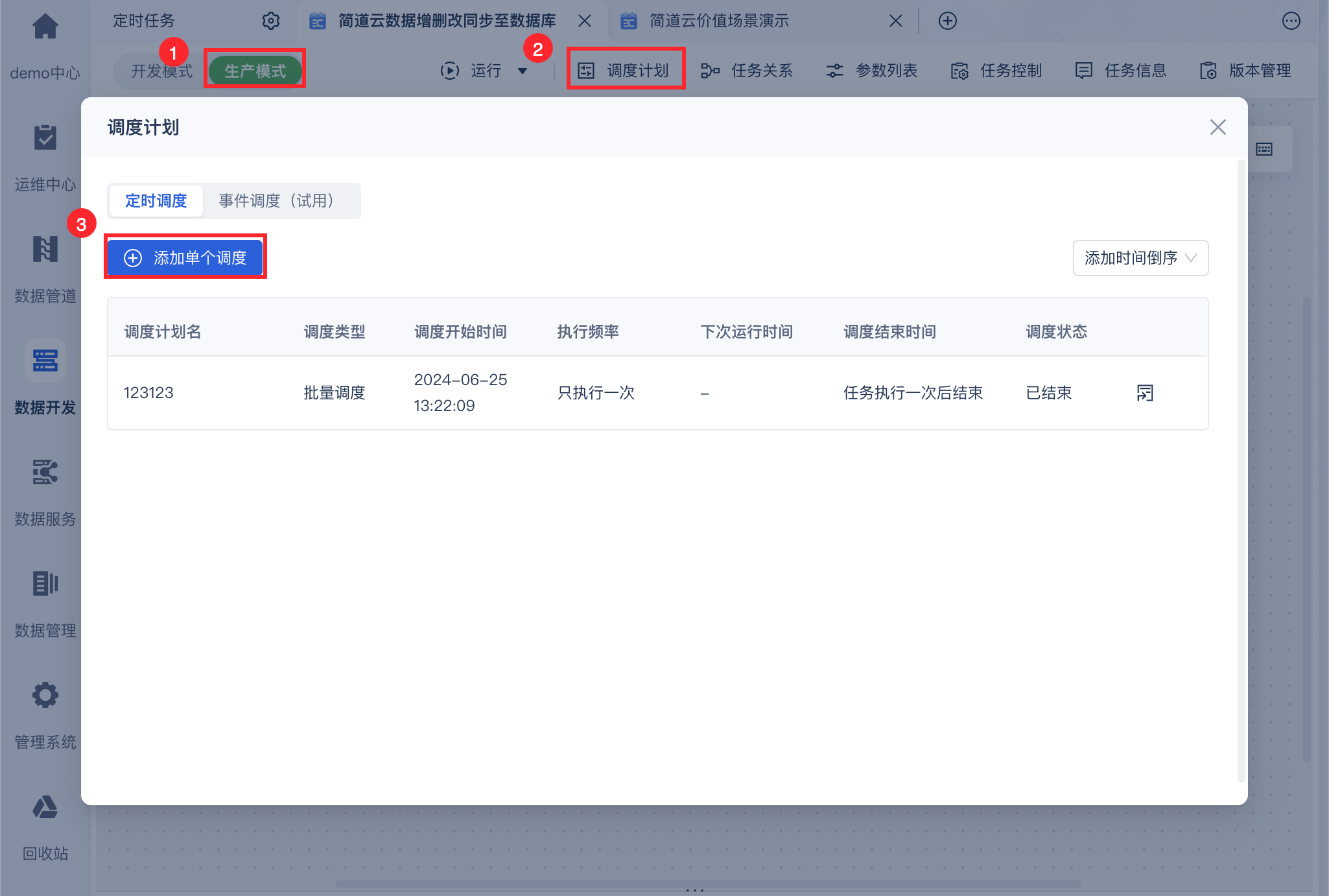Open 运维中心 sidebar icon
The height and width of the screenshot is (896, 1329).
click(45, 137)
